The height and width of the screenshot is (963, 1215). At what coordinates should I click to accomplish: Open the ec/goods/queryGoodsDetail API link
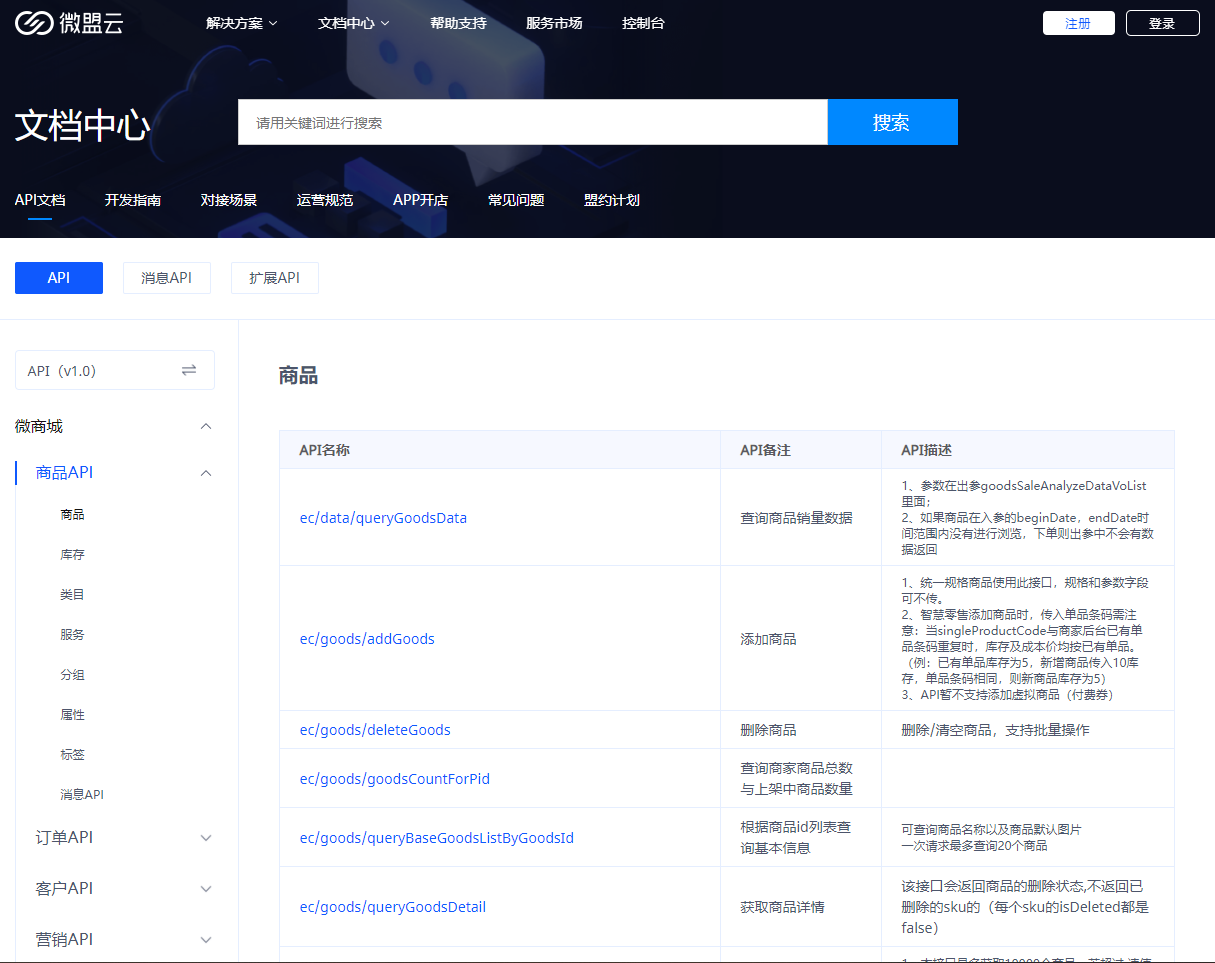(392, 907)
